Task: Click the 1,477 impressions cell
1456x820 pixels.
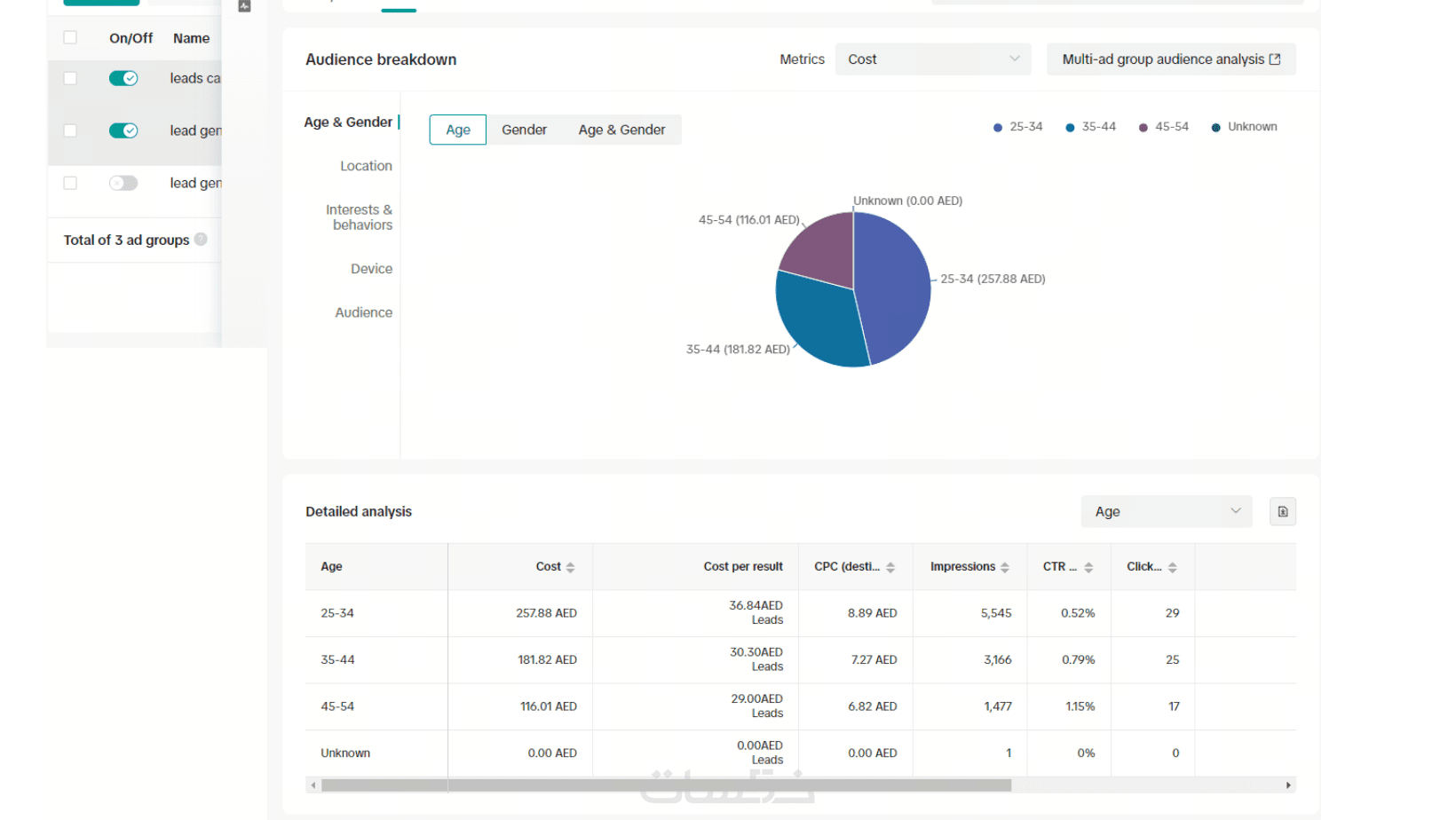Action: [x=998, y=706]
